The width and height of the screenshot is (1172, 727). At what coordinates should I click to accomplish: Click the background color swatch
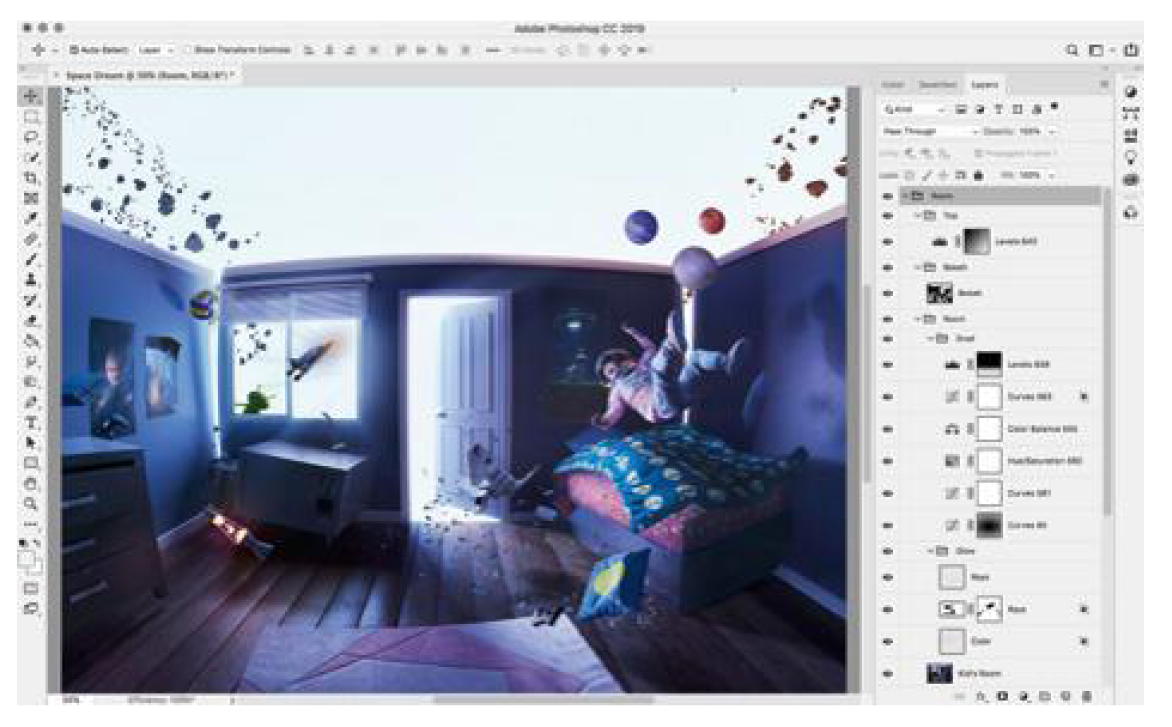[x=36, y=566]
